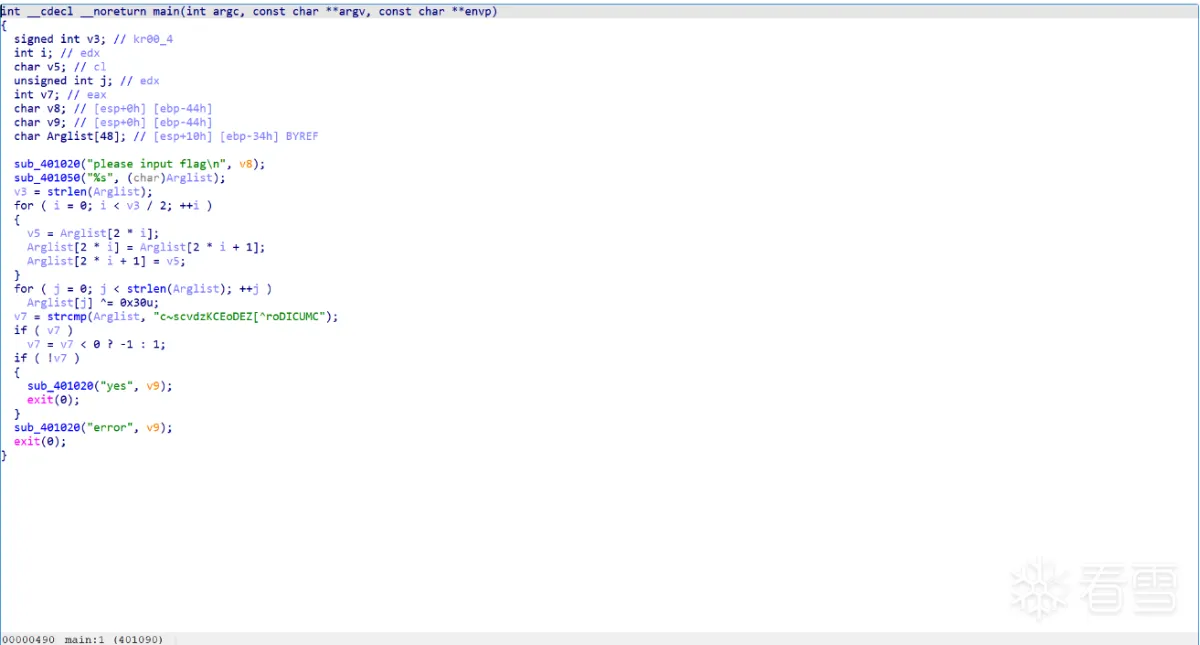Click the 'for ( j = 0; j < strlen' loop header
The width and height of the screenshot is (1200, 645).
(x=143, y=289)
